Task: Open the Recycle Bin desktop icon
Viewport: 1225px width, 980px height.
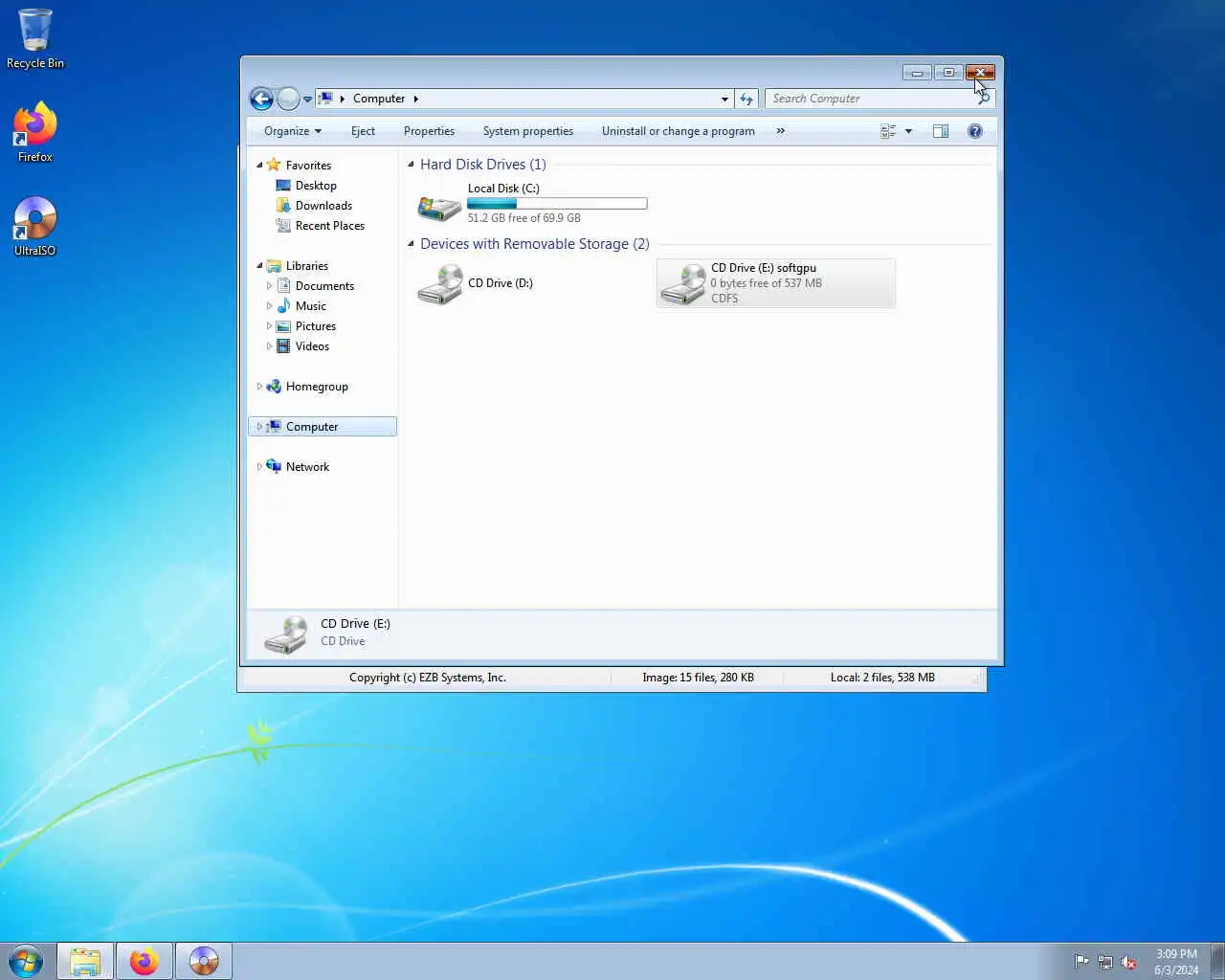Action: click(34, 39)
